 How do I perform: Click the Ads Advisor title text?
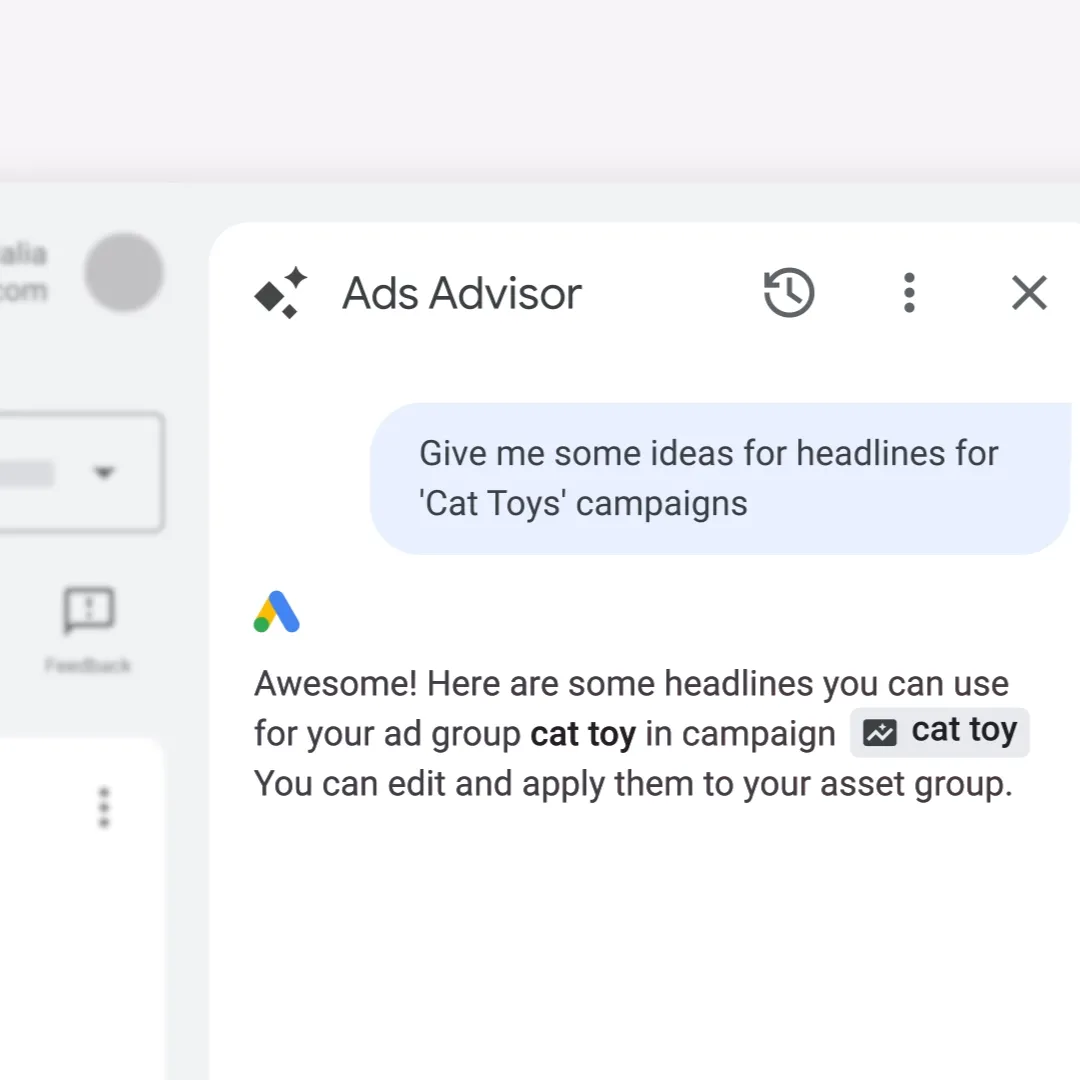tap(461, 293)
